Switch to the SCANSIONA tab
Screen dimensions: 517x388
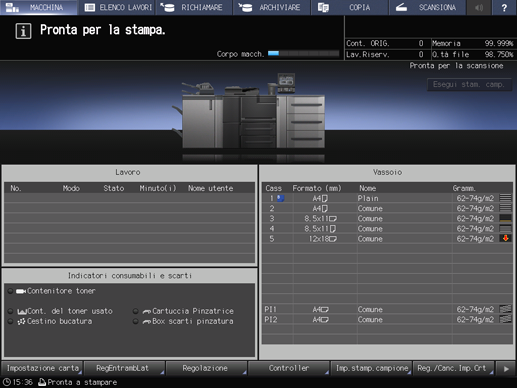click(x=427, y=7)
